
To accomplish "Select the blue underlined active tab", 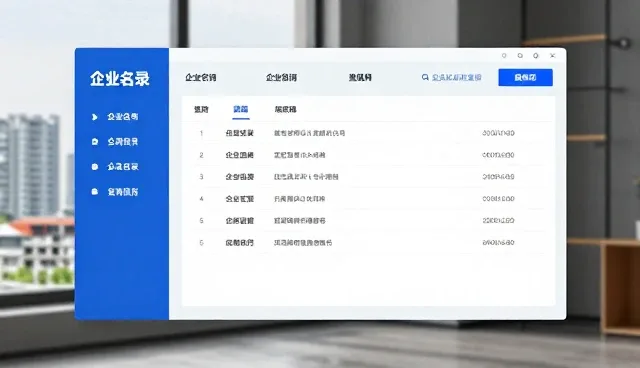I will click(x=241, y=109).
